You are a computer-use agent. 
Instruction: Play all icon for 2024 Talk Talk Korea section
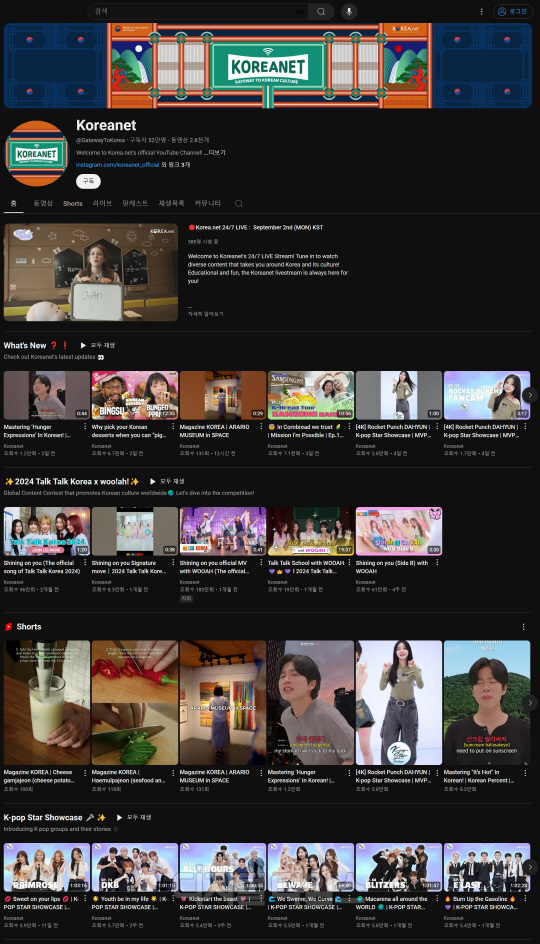[x=153, y=482]
